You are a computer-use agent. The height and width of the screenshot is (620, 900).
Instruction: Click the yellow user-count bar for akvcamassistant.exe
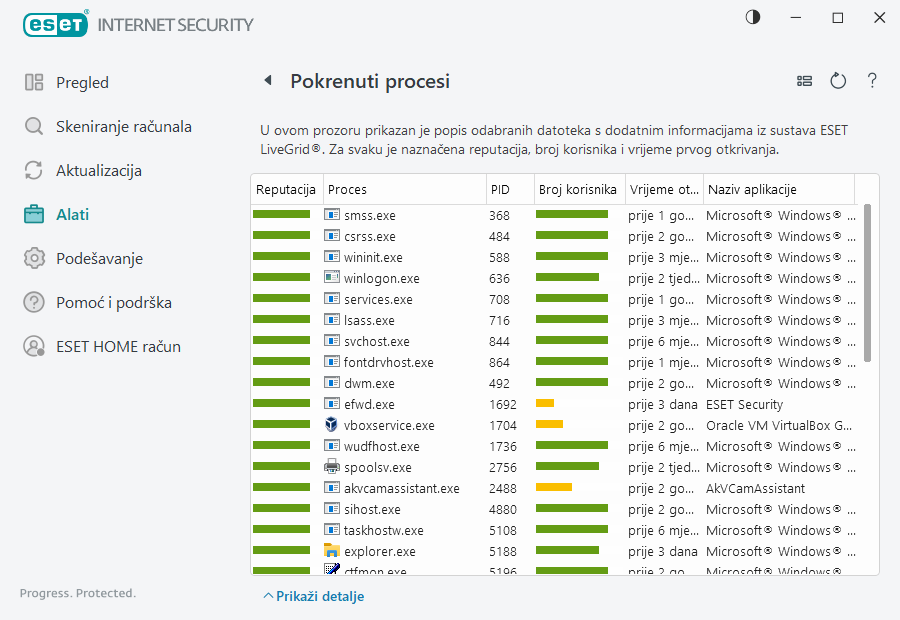(x=553, y=488)
